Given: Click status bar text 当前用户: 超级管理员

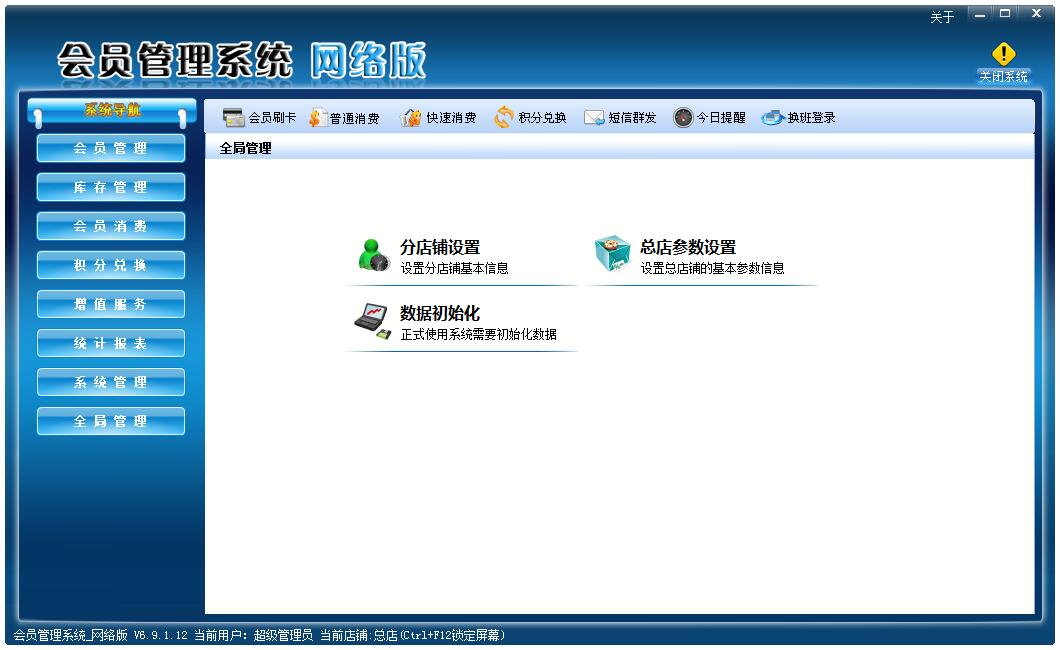Looking at the screenshot, I should (x=254, y=635).
